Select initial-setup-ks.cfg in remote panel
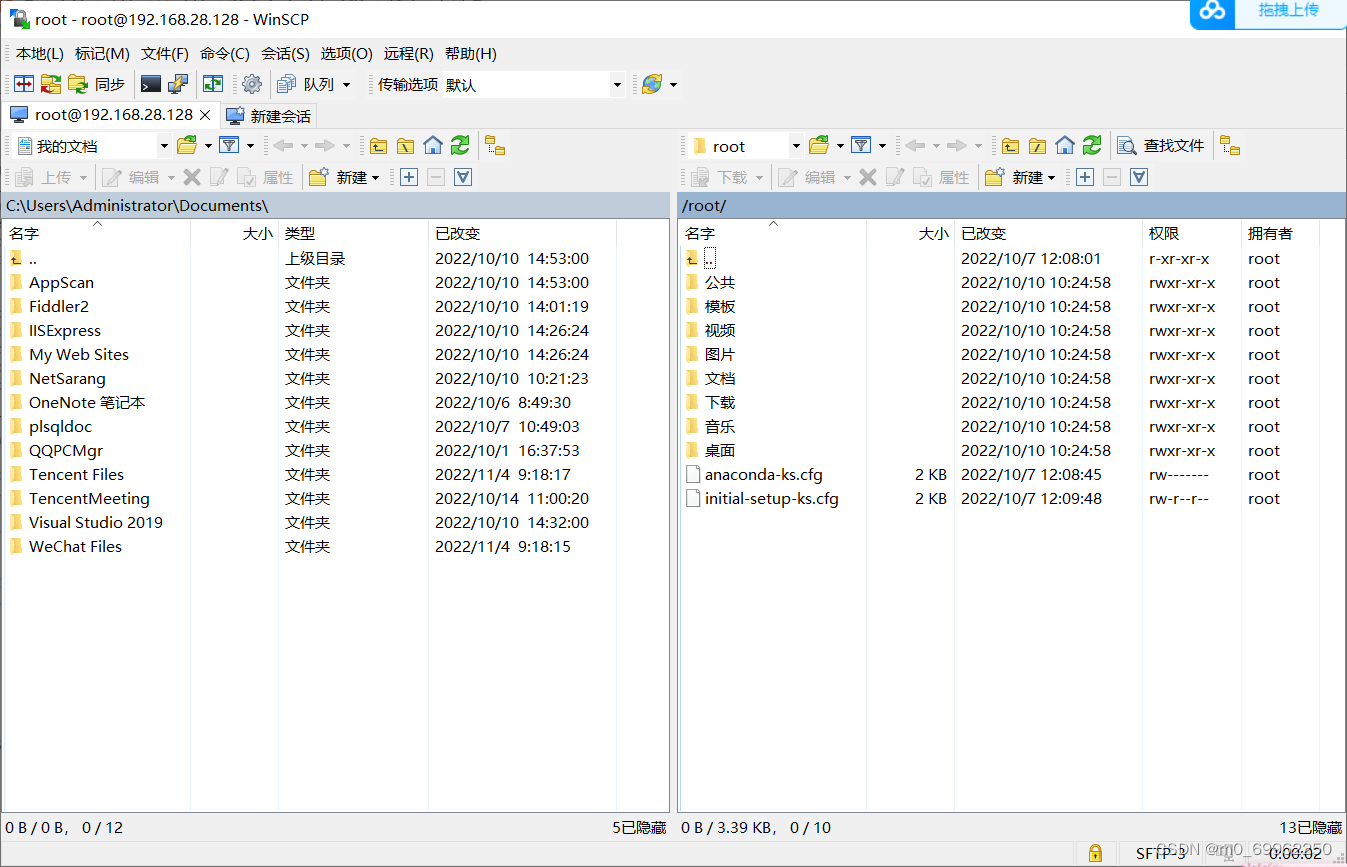The height and width of the screenshot is (867, 1347). coord(771,499)
